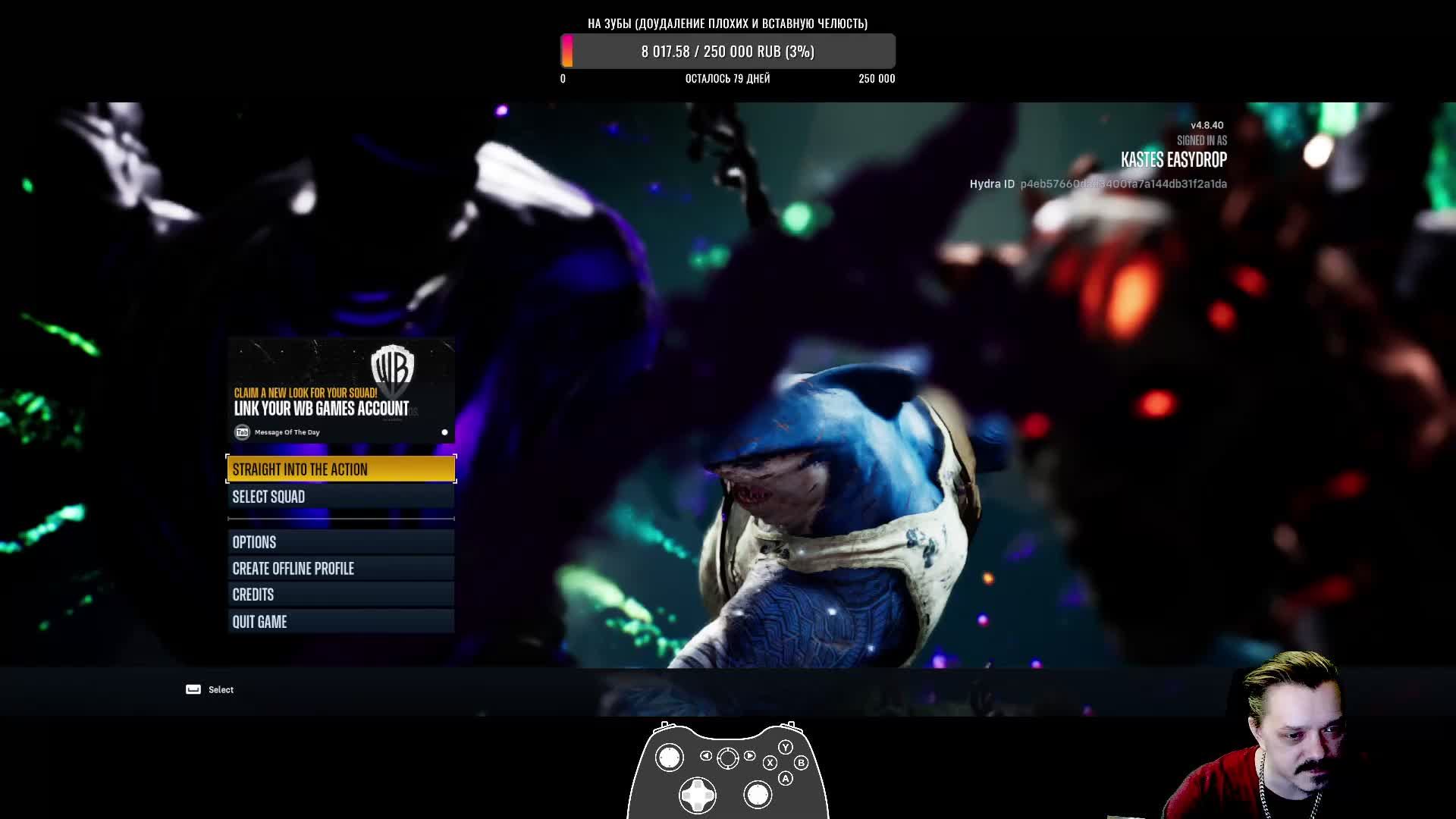Click the controller Back arrow button
This screenshot has height=819, width=1456.
pos(706,755)
